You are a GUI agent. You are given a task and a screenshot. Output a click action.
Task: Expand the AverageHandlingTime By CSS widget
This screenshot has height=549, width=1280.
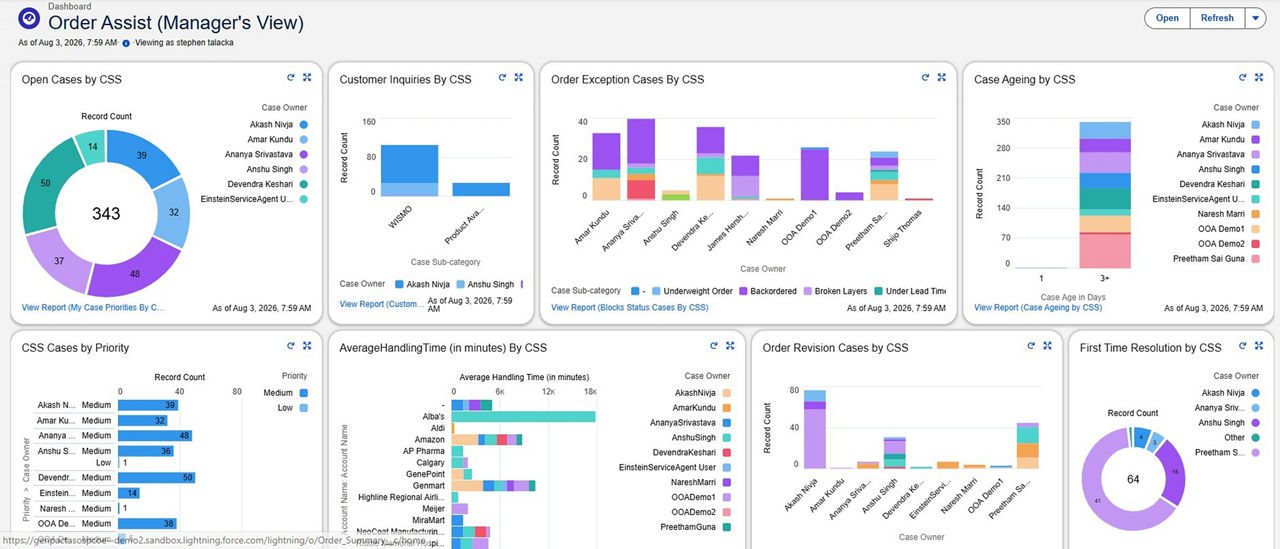(730, 346)
